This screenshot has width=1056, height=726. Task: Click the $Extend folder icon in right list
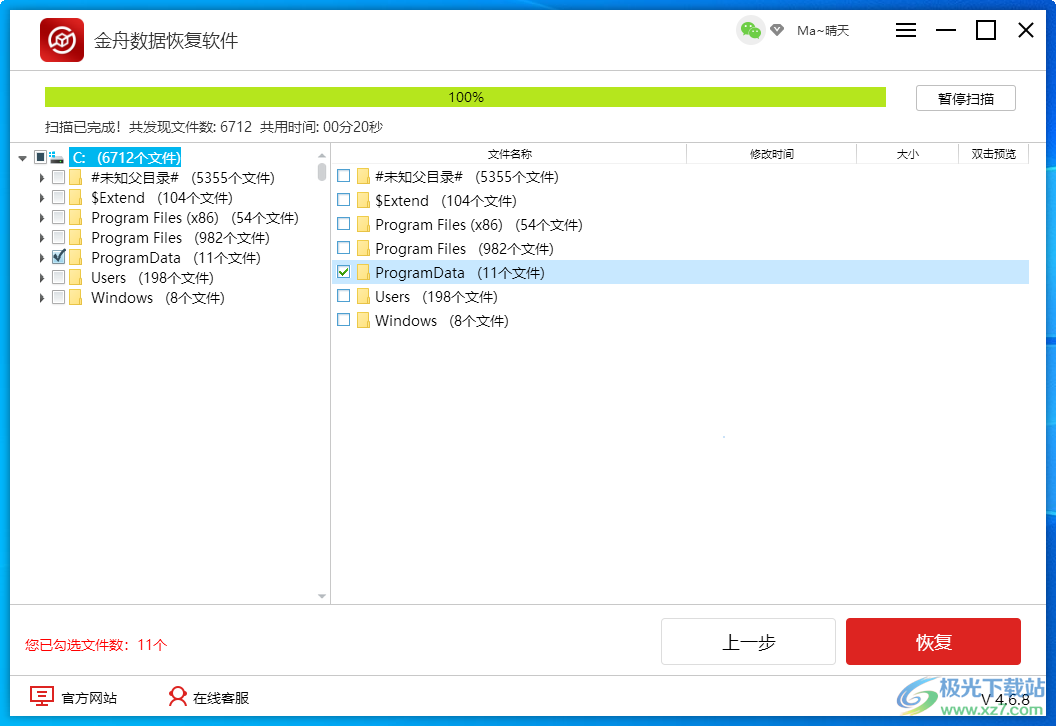pos(363,201)
